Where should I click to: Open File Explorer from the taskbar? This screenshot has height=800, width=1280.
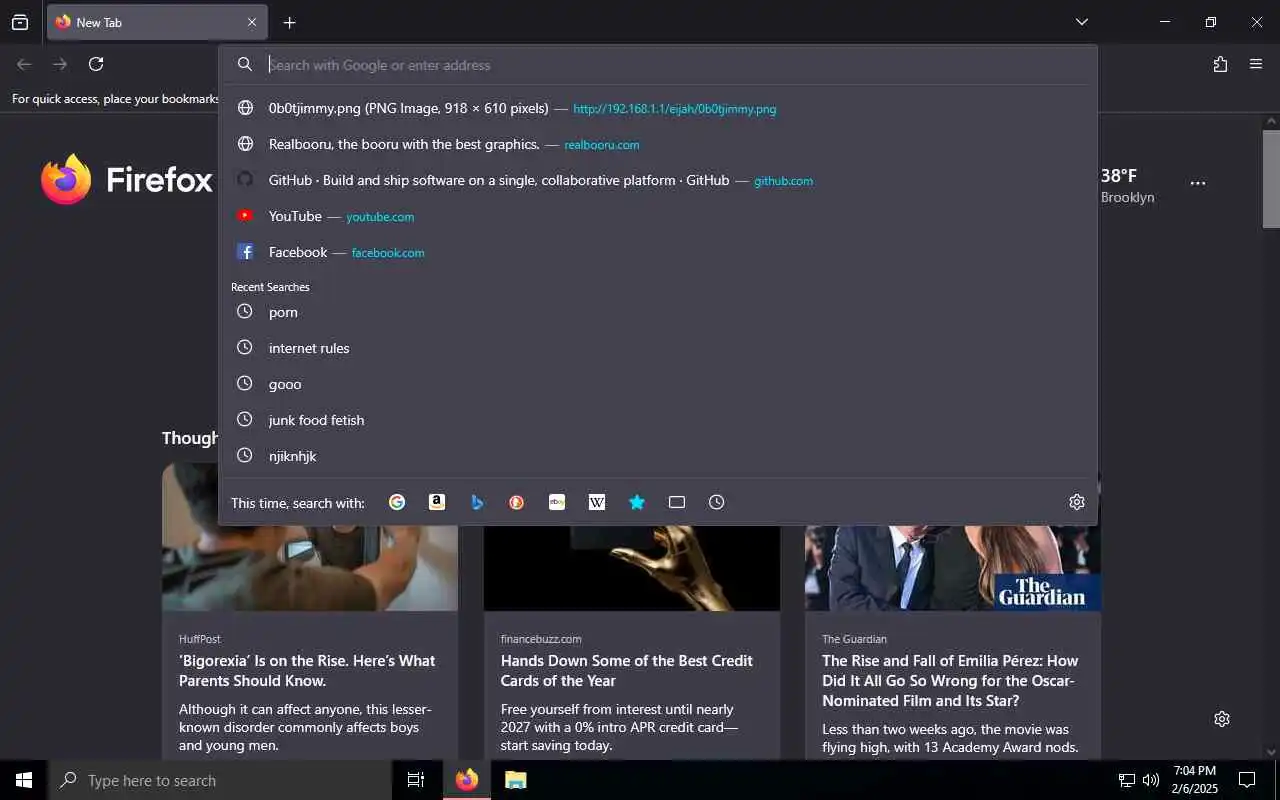point(515,780)
